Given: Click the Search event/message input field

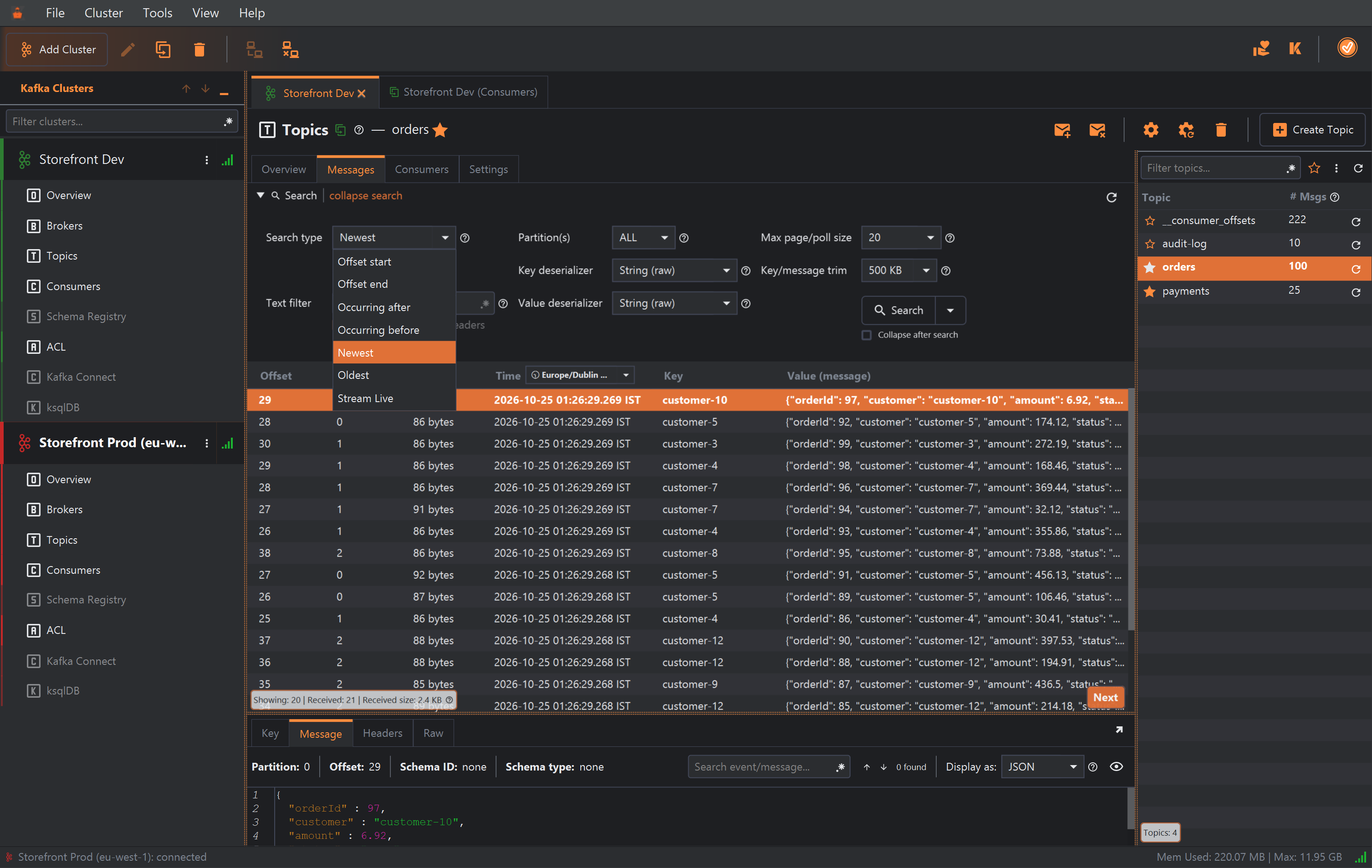Looking at the screenshot, I should pos(768,766).
